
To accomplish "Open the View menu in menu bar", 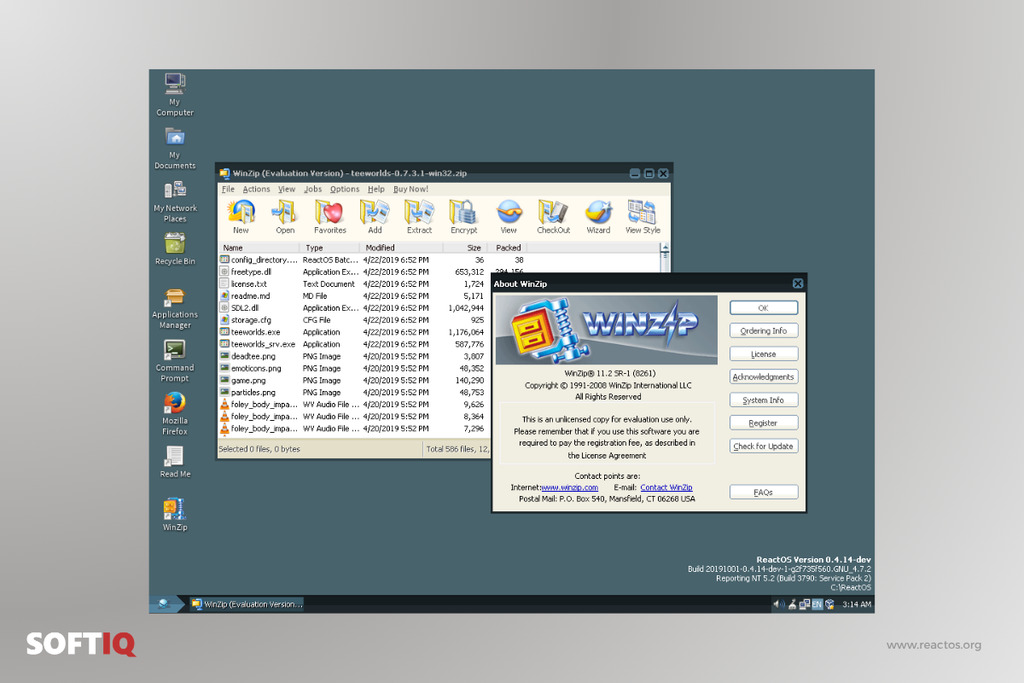I will point(287,189).
